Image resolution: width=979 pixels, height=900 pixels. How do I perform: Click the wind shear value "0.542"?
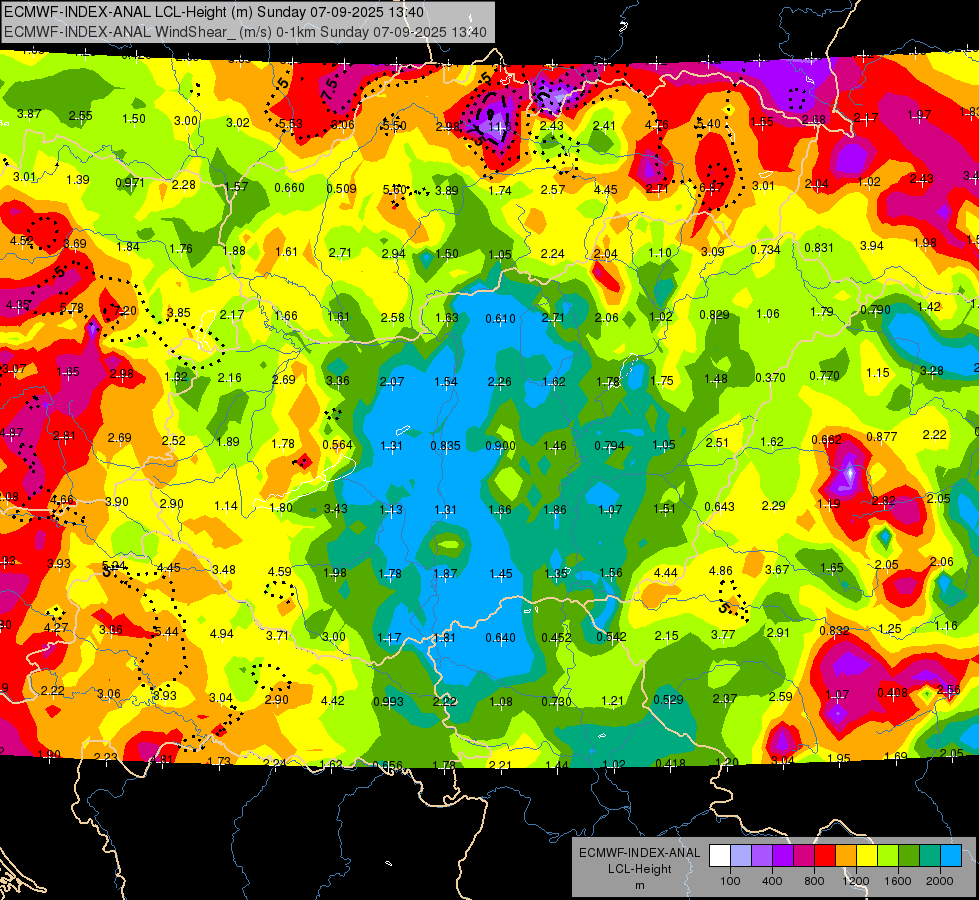coord(612,636)
